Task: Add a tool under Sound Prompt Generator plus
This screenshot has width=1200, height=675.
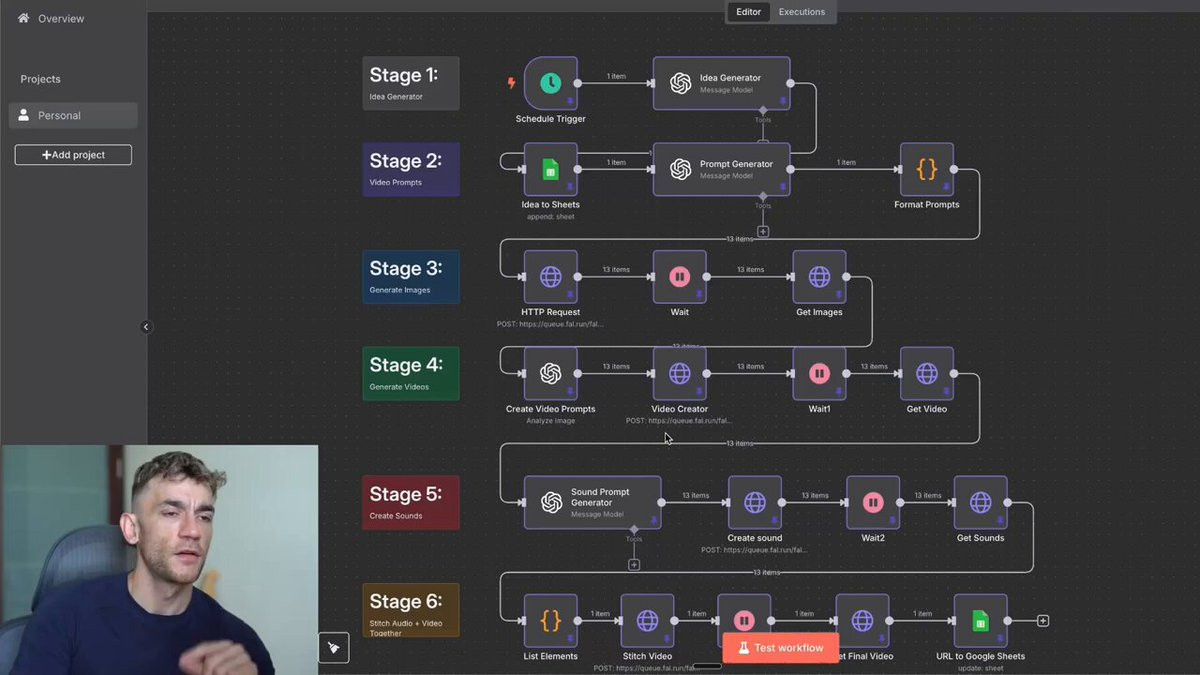Action: tap(634, 564)
